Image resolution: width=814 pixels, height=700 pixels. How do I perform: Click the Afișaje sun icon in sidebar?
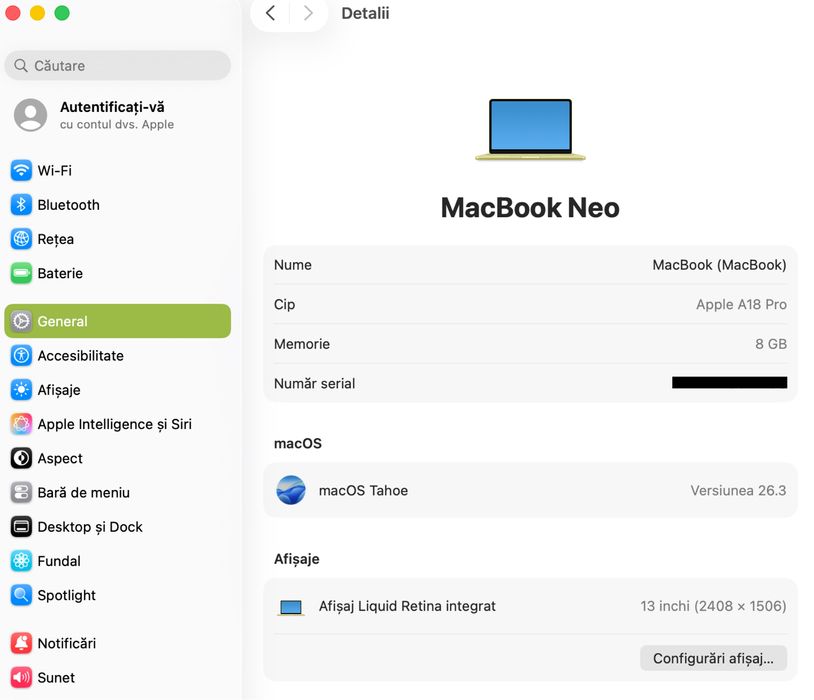tap(21, 389)
